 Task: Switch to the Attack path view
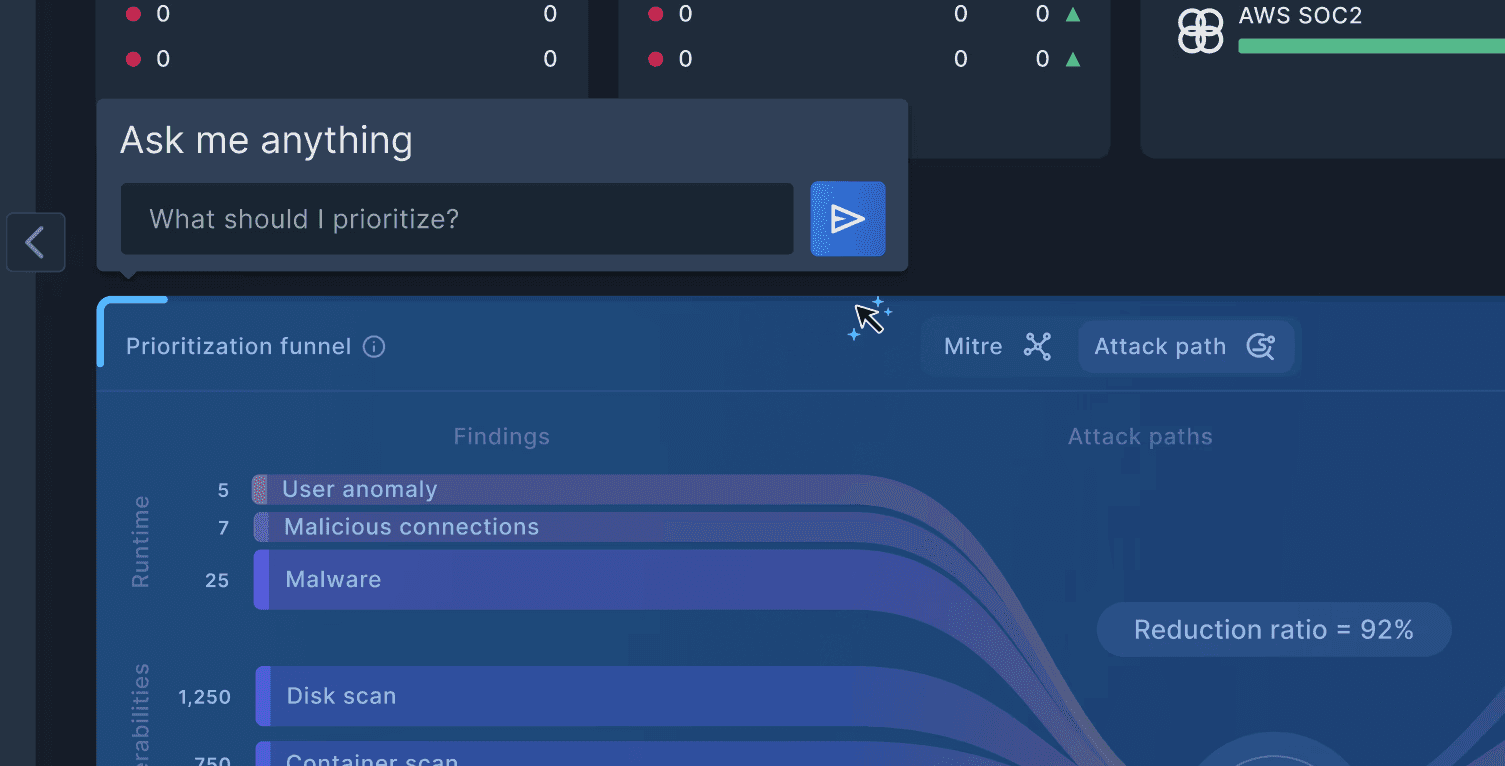(1160, 346)
